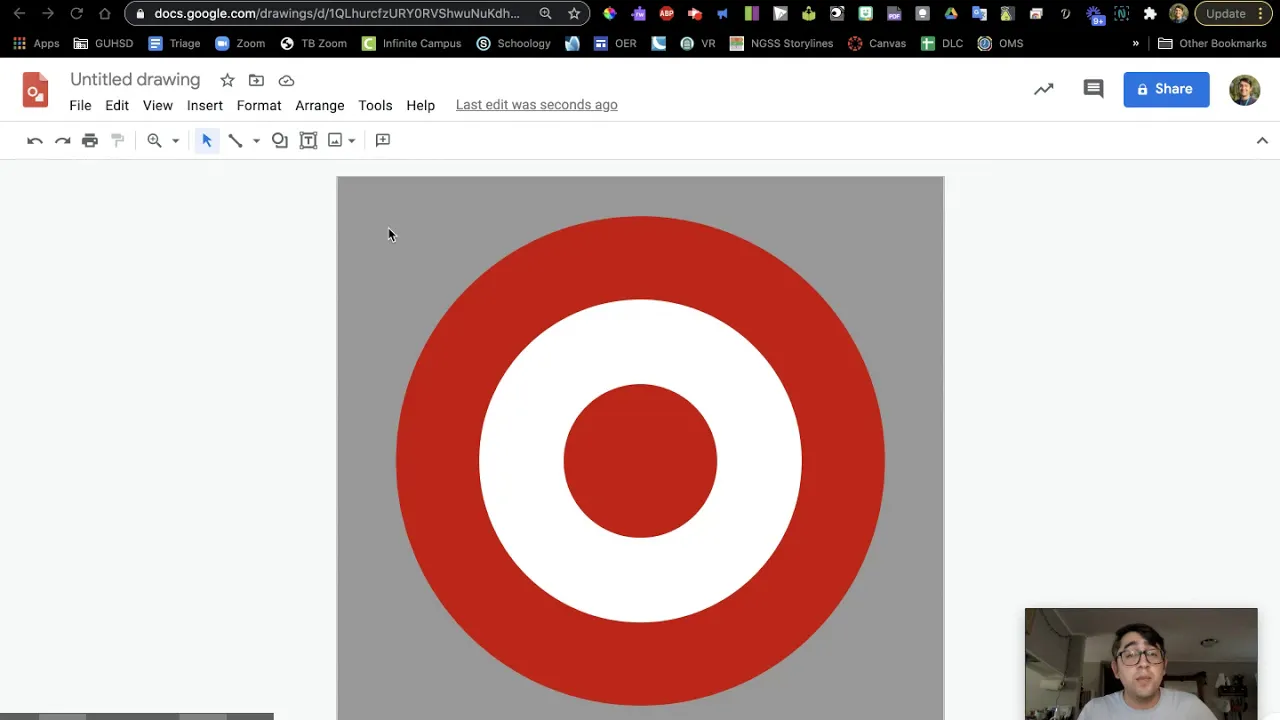Open Other Bookmarks folder
The width and height of the screenshot is (1280, 720).
pyautogui.click(x=1214, y=44)
